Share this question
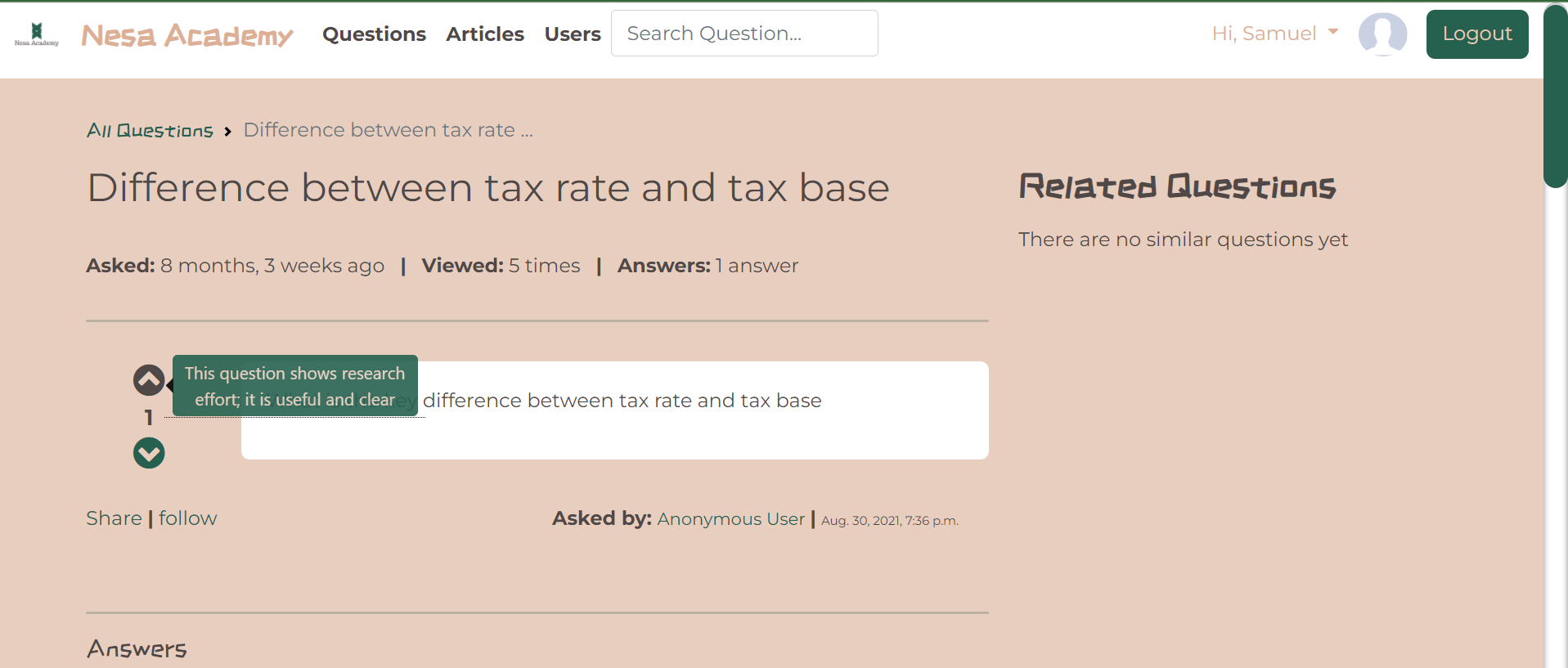1568x668 pixels. pos(114,518)
